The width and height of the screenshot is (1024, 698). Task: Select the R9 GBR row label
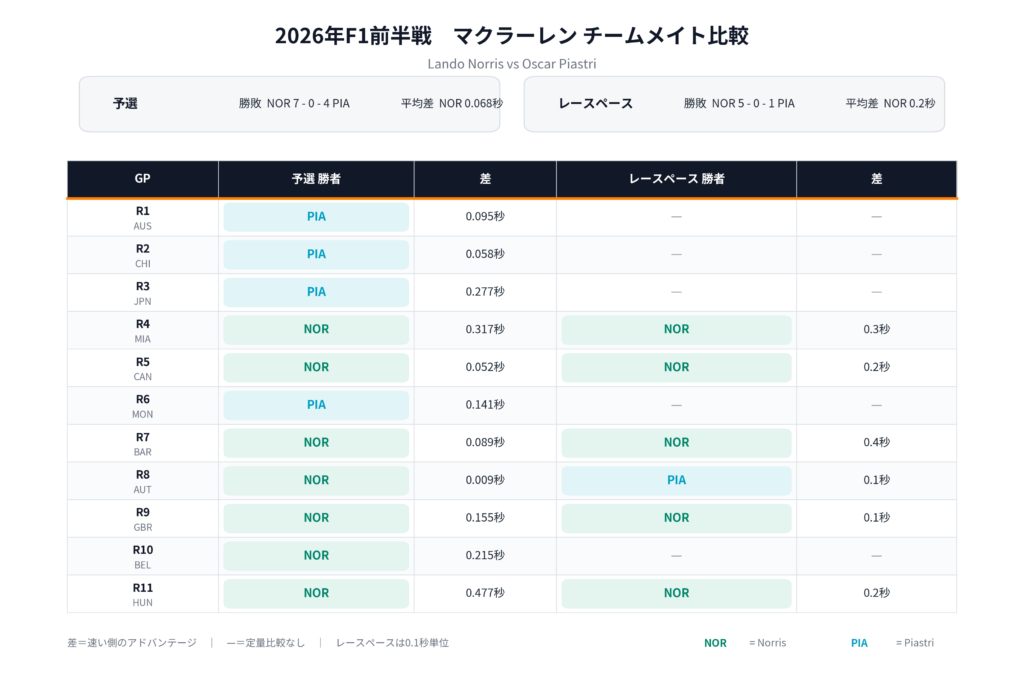(x=142, y=519)
